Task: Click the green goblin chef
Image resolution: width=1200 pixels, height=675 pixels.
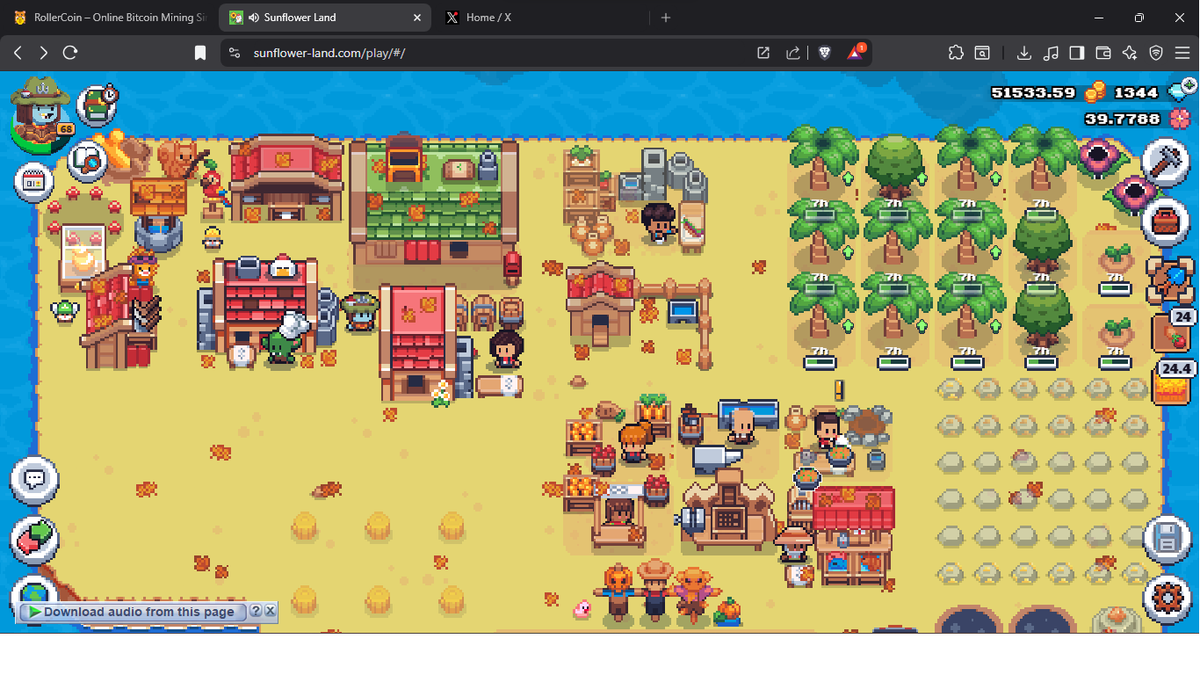Action: 282,340
